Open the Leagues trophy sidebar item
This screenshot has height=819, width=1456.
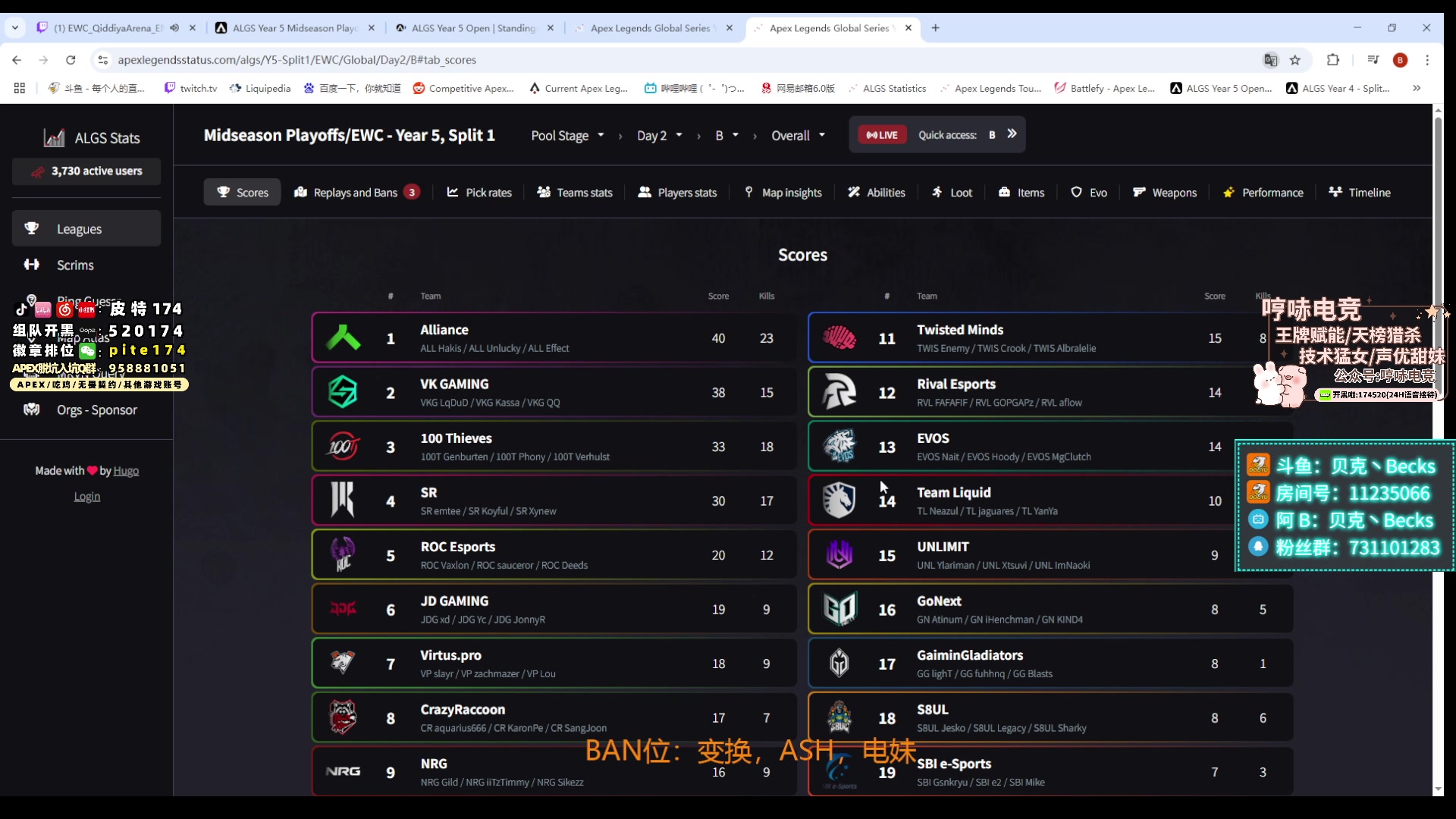(x=86, y=228)
